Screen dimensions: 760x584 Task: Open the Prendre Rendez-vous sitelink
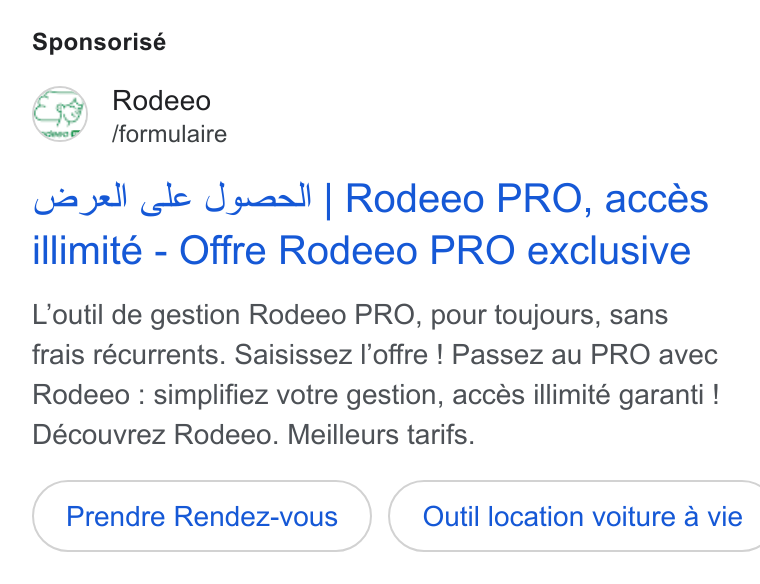click(x=202, y=516)
